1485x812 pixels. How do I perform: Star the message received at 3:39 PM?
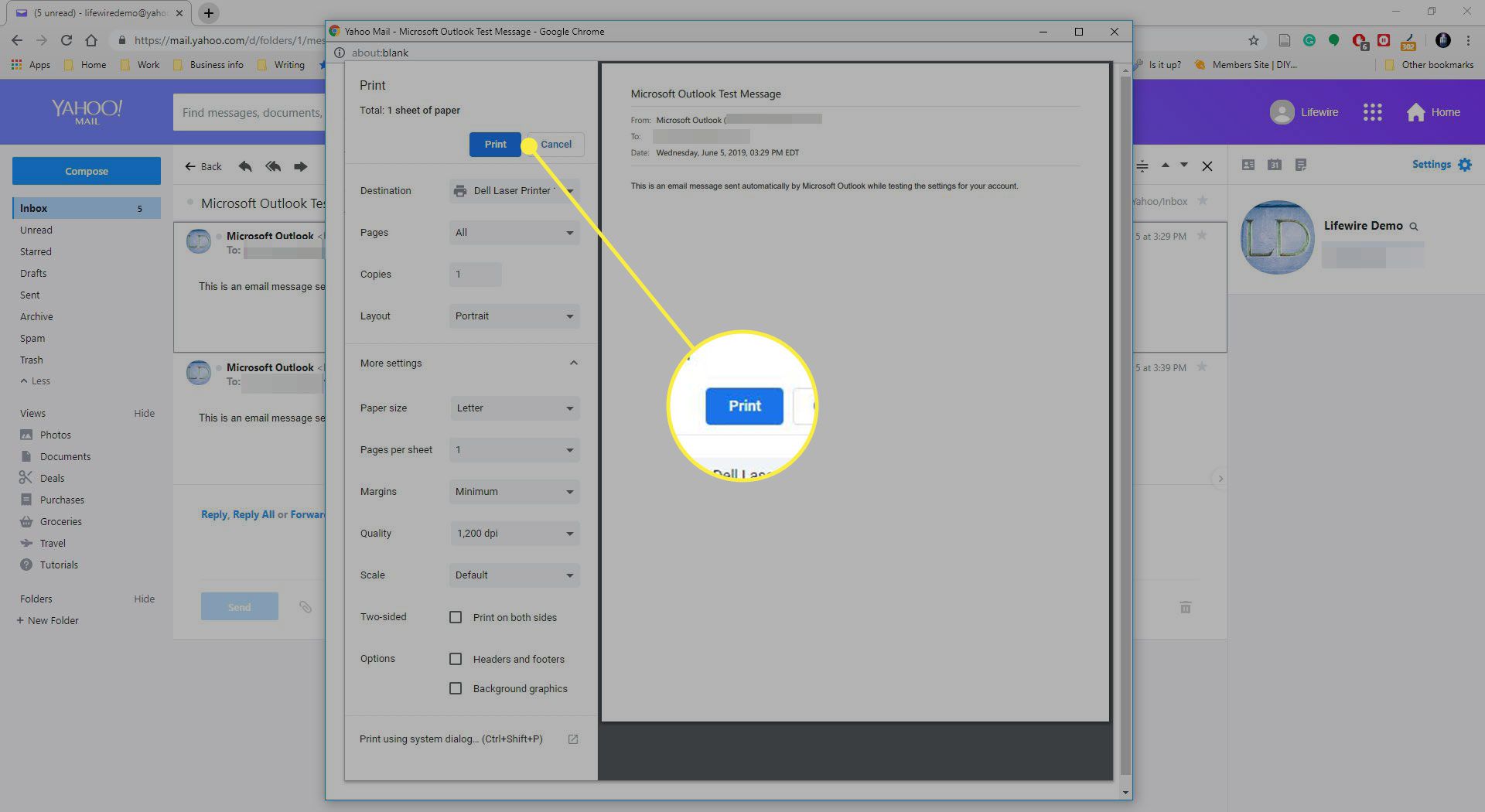pyautogui.click(x=1202, y=367)
